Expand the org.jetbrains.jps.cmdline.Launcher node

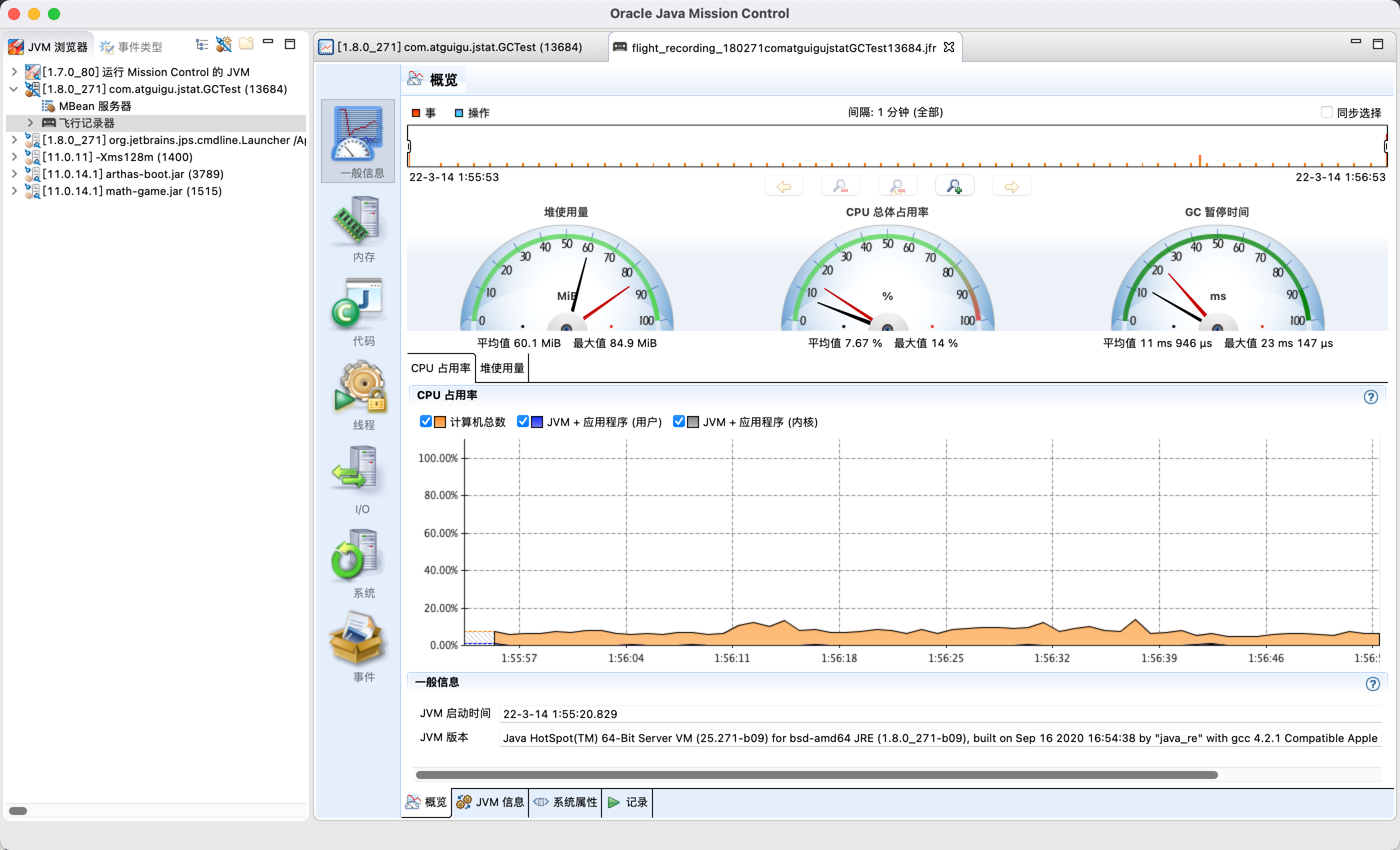pyautogui.click(x=14, y=140)
